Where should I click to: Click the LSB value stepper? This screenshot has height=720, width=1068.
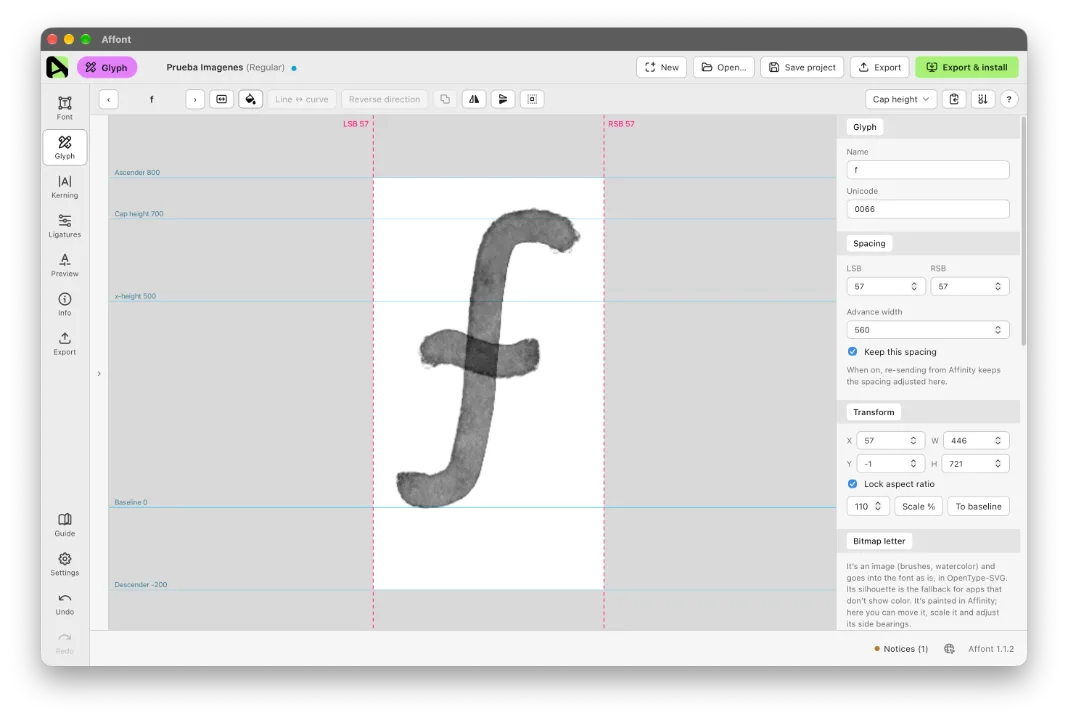[914, 287]
